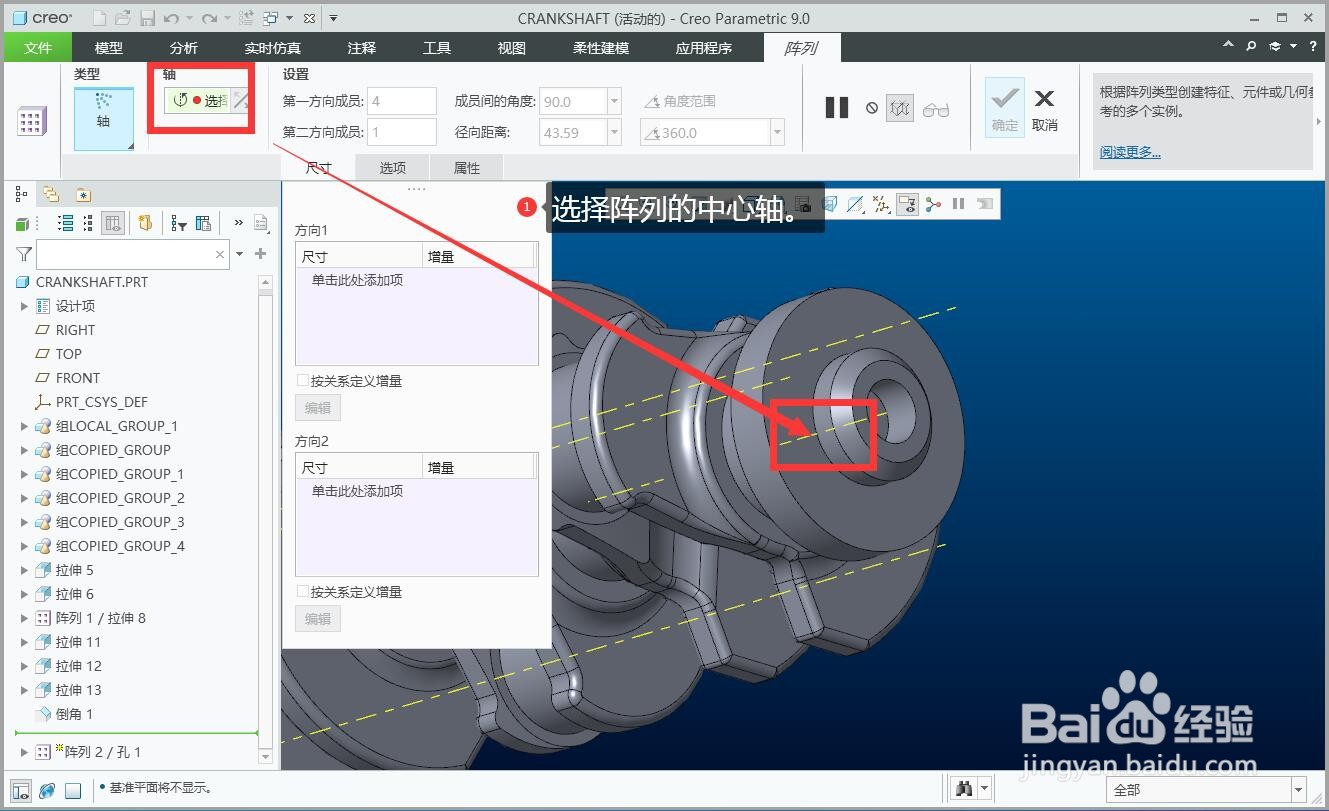1329x811 pixels.
Task: Click the save icon in quick access toolbar
Action: coord(147,18)
